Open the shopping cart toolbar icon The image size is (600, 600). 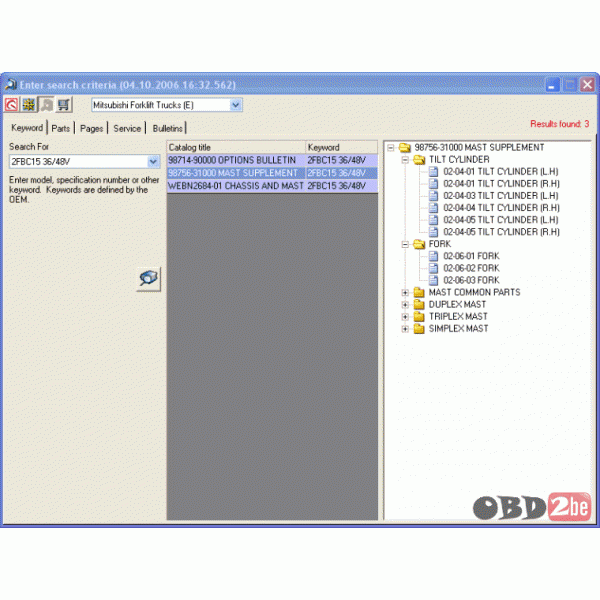[64, 104]
